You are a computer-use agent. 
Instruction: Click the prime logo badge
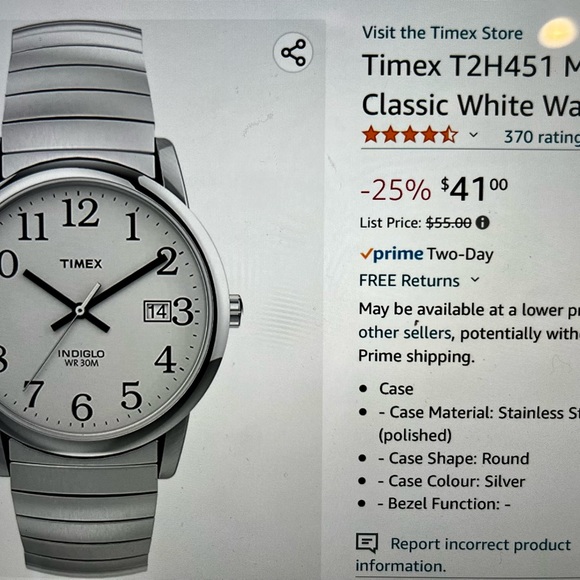(x=391, y=254)
